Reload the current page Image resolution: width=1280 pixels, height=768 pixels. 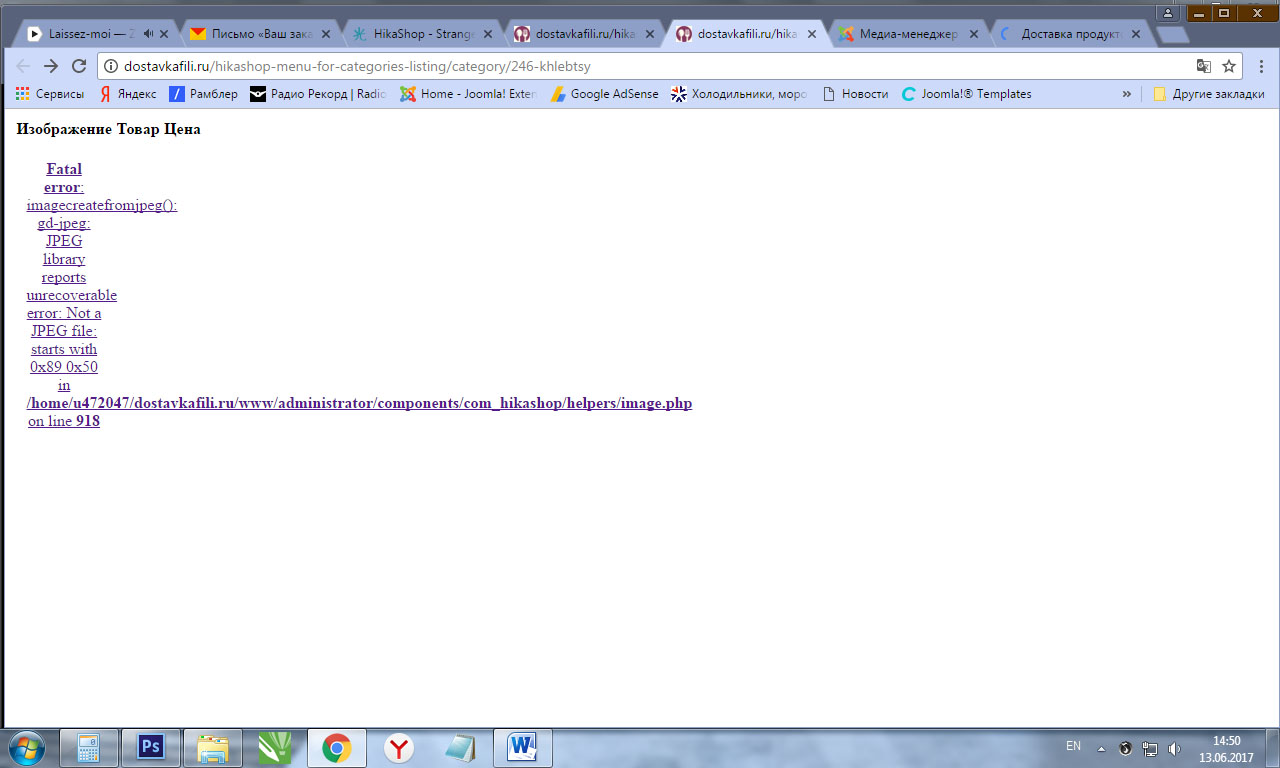tap(79, 66)
